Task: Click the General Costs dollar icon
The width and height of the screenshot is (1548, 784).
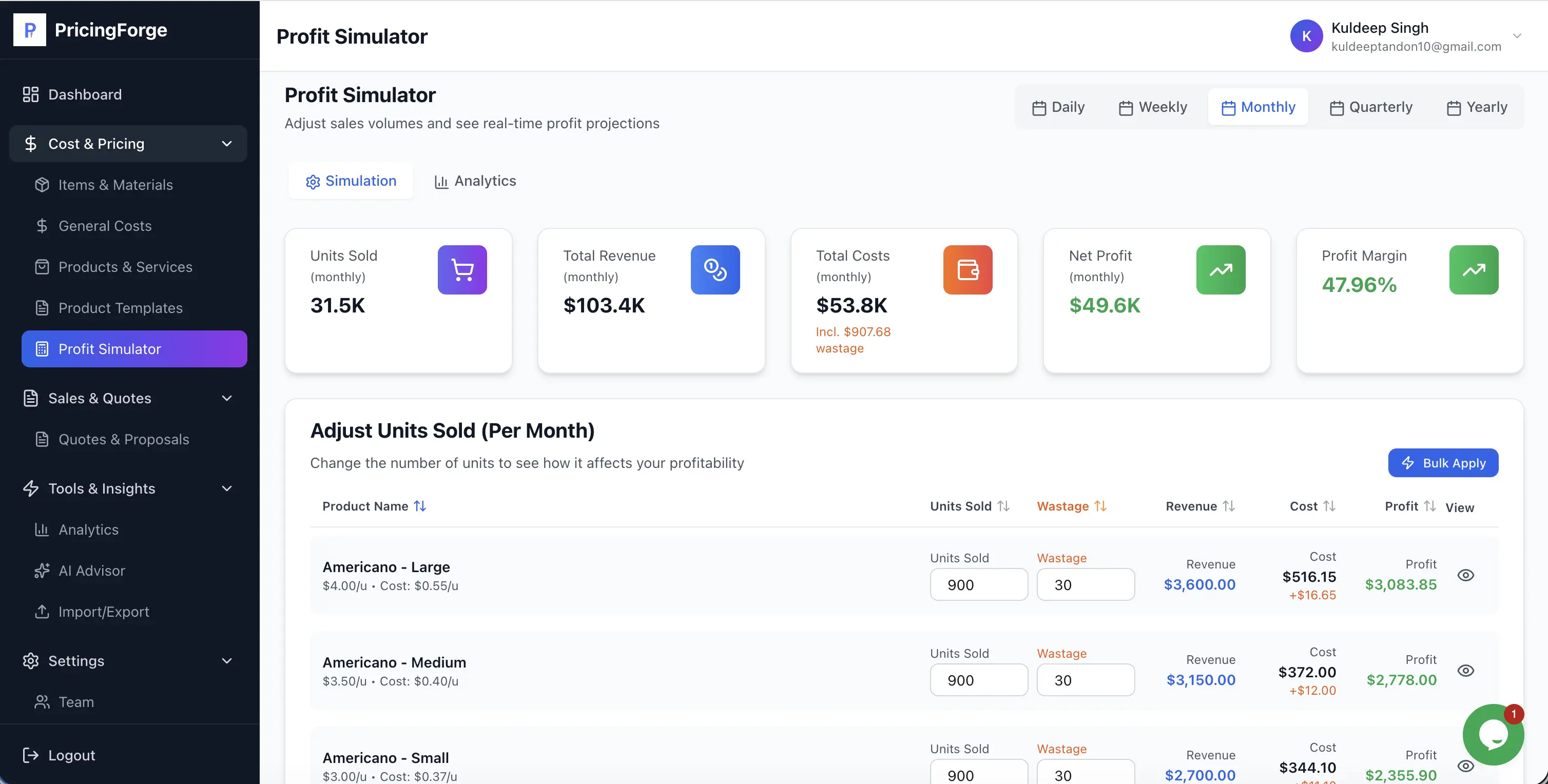Action: pyautogui.click(x=42, y=225)
